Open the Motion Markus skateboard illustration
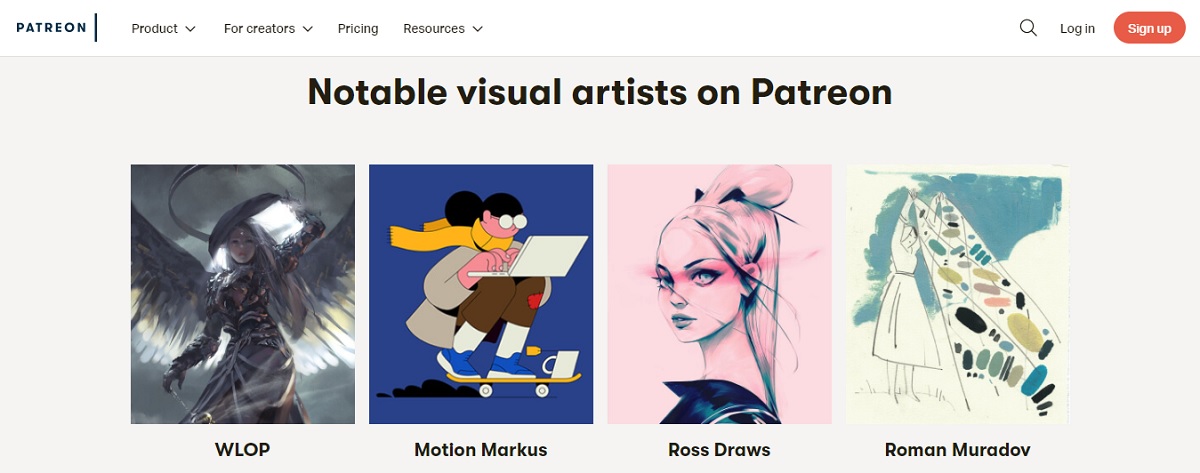Viewport: 1200px width, 473px height. coord(481,294)
